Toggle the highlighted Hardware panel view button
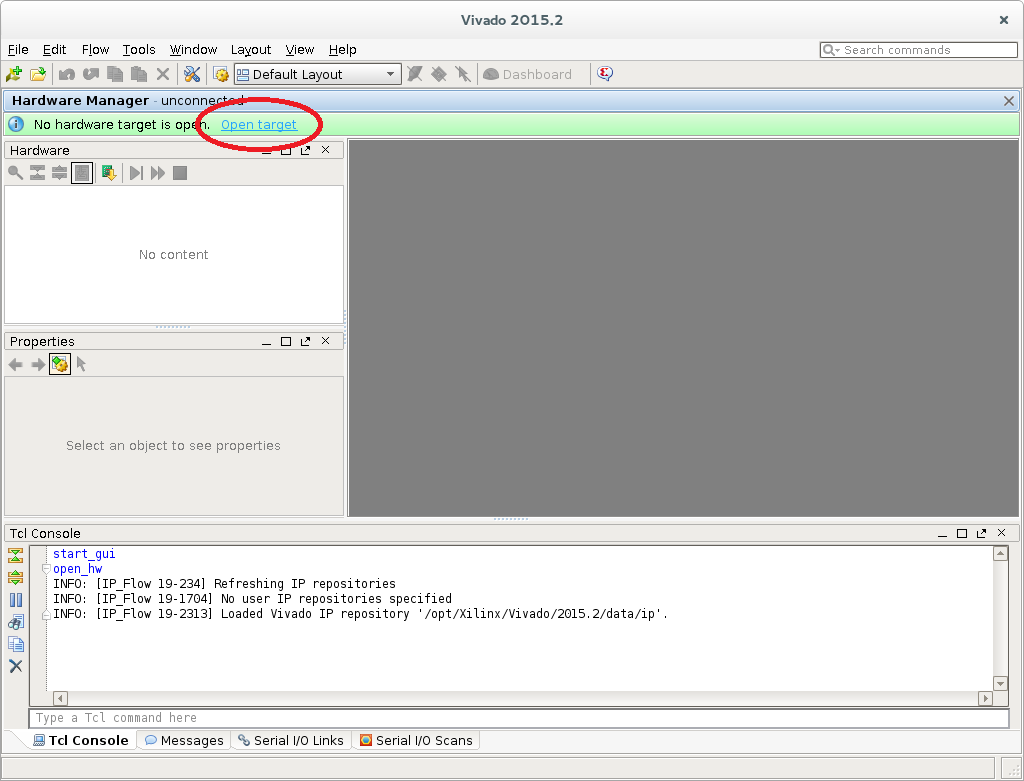 (x=82, y=173)
